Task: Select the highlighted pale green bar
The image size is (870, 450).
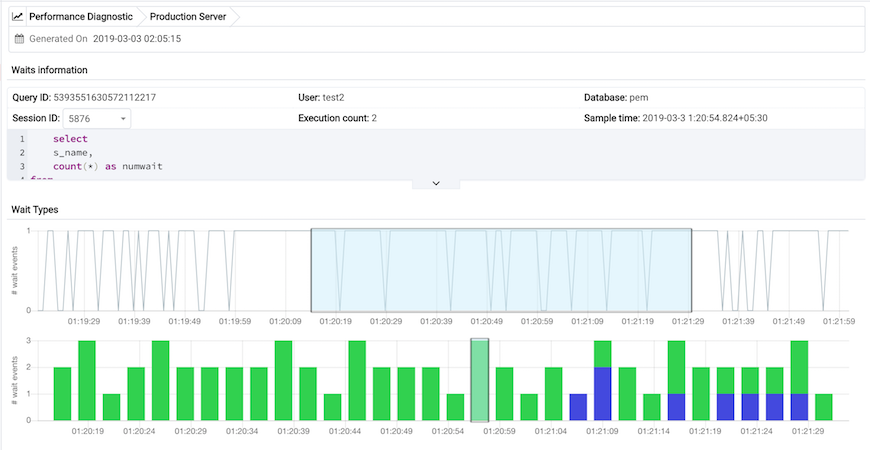Action: (x=479, y=380)
